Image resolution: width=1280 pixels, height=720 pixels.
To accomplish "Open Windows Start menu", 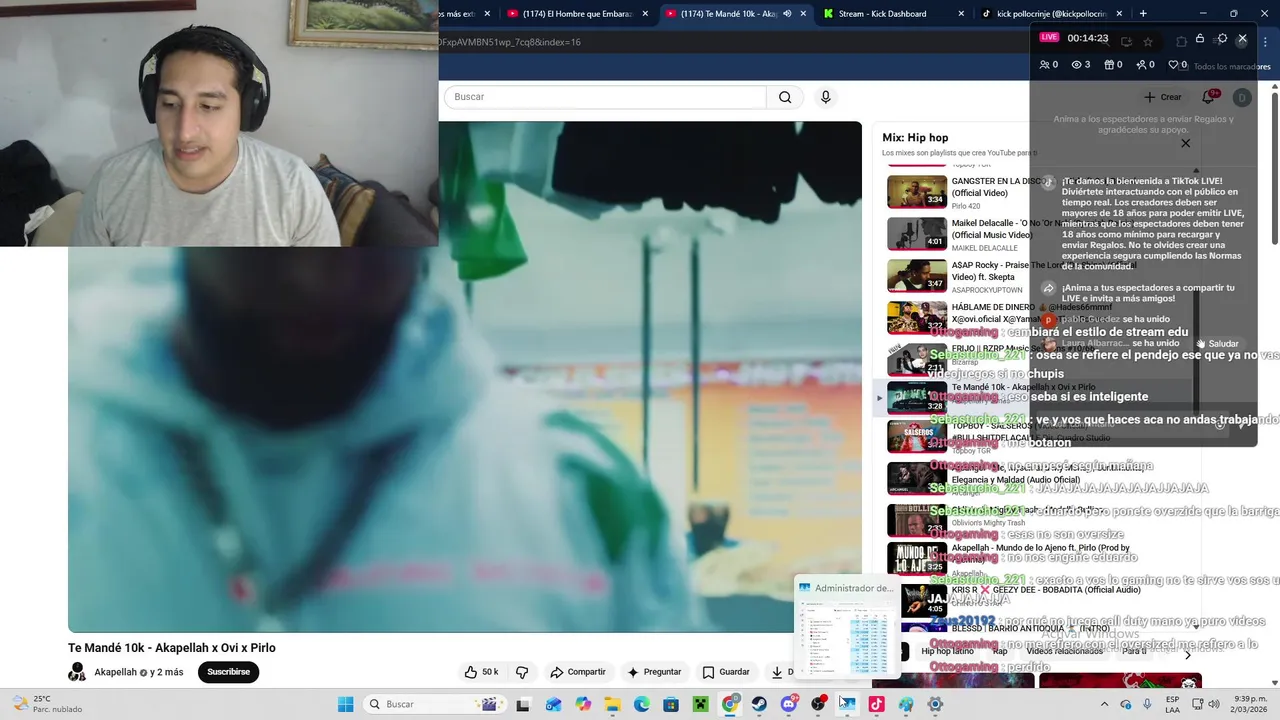I will [x=345, y=704].
